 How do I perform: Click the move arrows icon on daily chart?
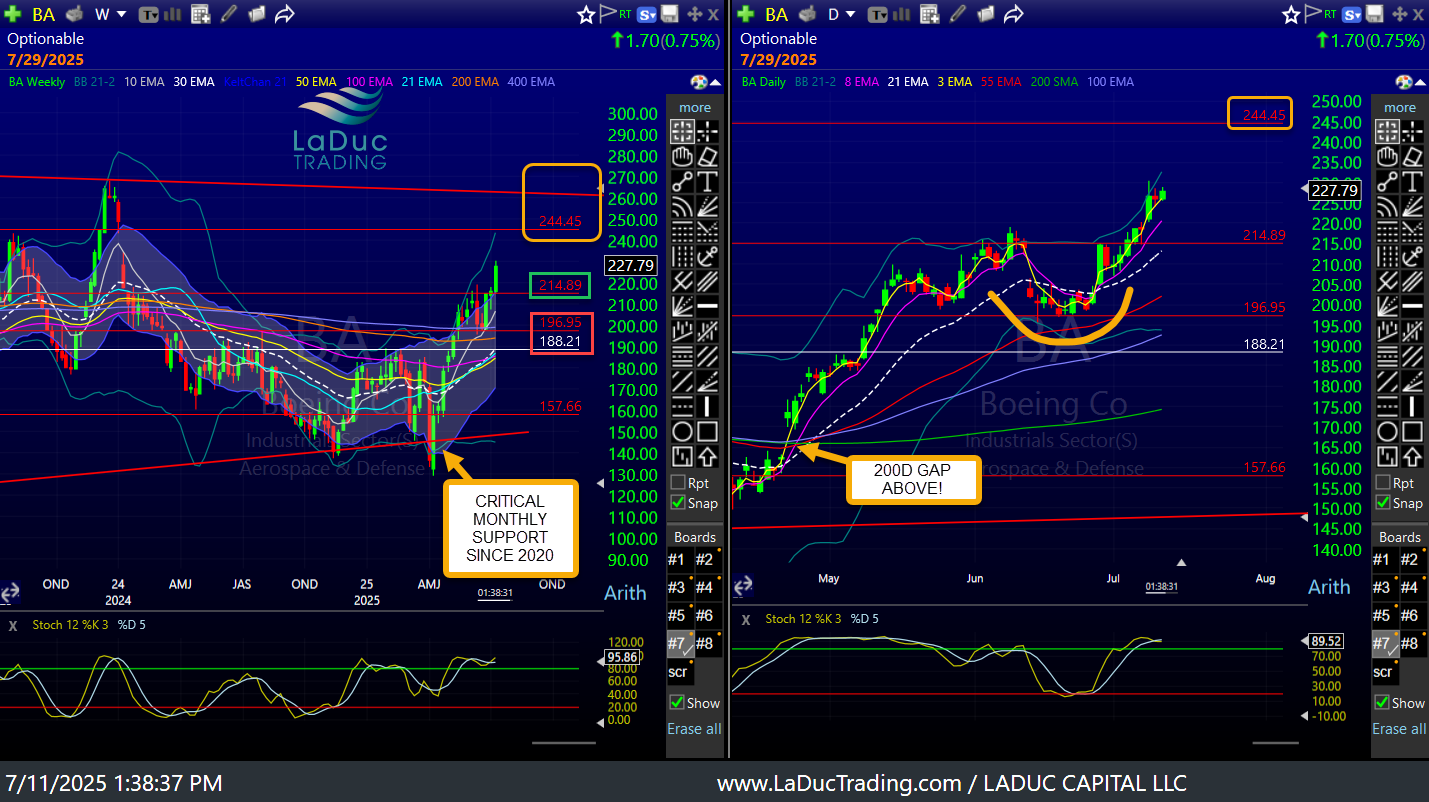pos(1399,14)
